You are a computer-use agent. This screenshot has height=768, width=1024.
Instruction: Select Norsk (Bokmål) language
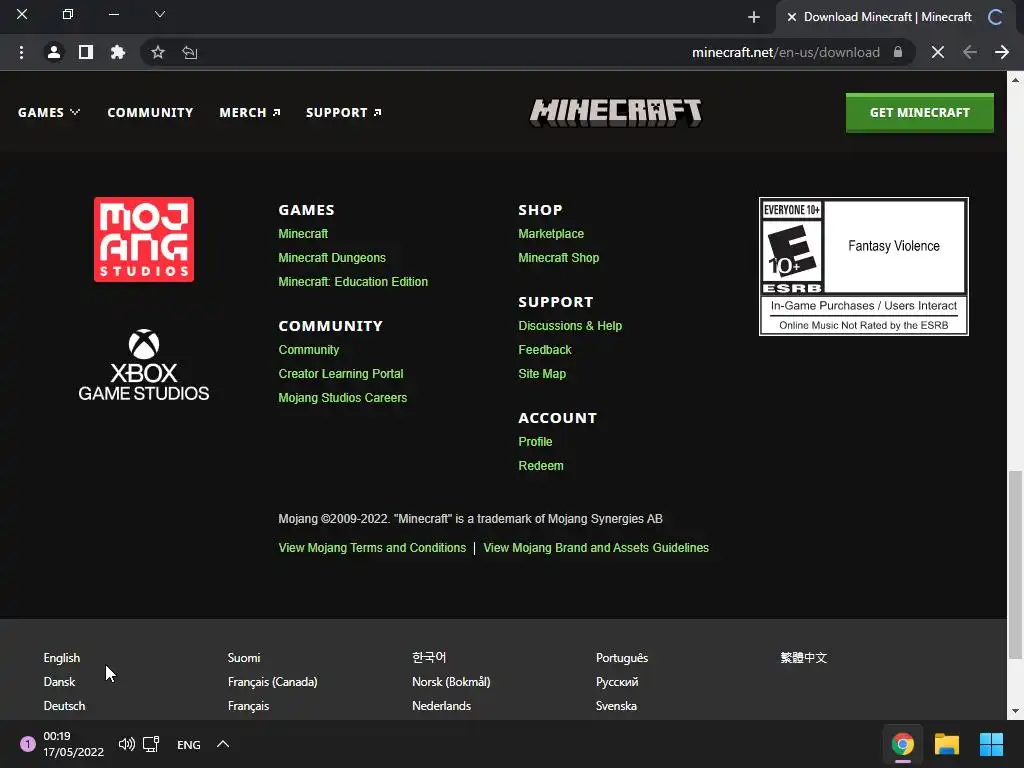click(451, 682)
